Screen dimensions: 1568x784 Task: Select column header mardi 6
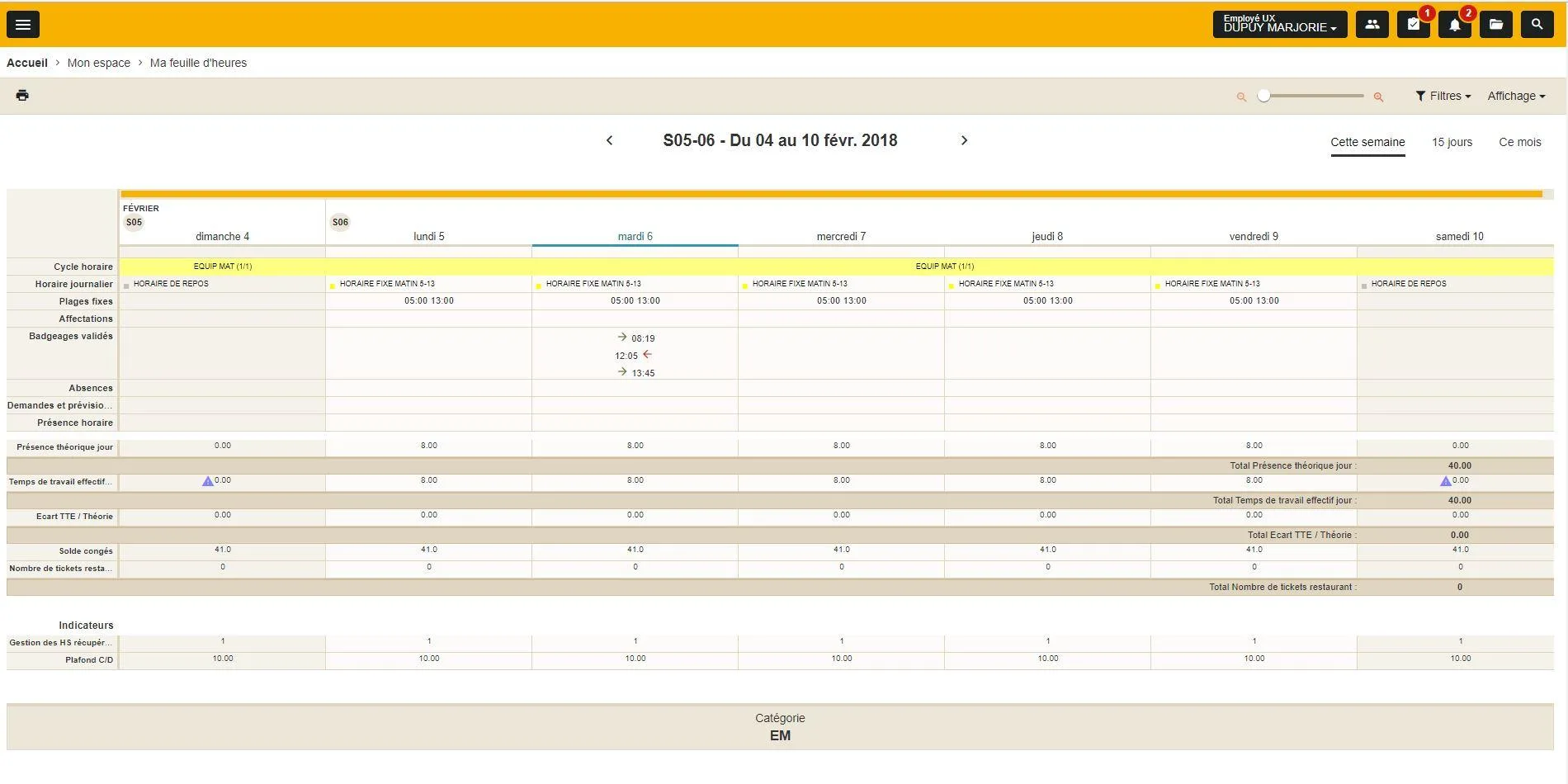tap(635, 236)
